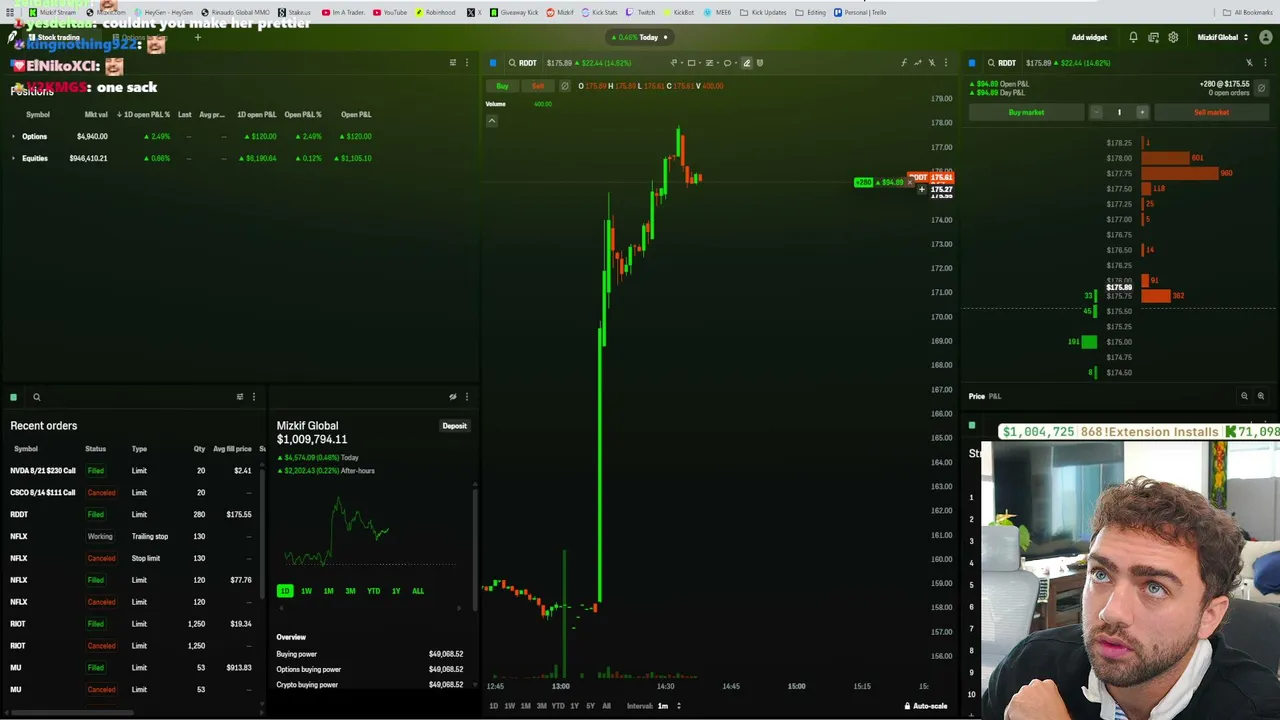Open Recent orders widget more menu
This screenshot has height=720, width=1280.
[253, 397]
